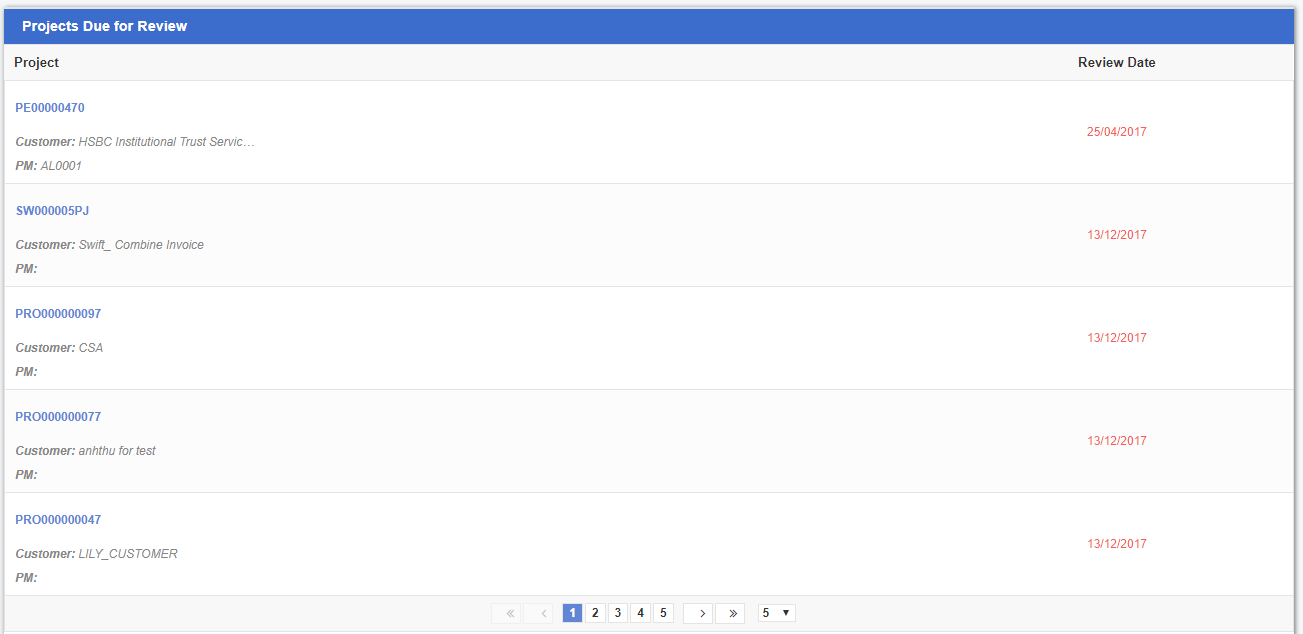Select page 5 in pagination
The image size is (1303, 634).
tap(663, 613)
